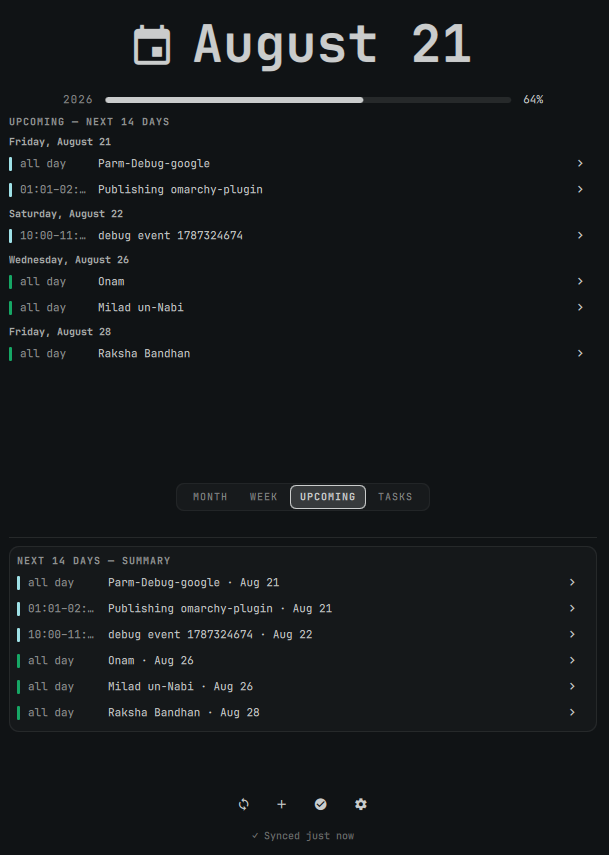609x855 pixels.
Task: Select Raksha Bandhan · Aug 28 summary row
Action: (299, 712)
